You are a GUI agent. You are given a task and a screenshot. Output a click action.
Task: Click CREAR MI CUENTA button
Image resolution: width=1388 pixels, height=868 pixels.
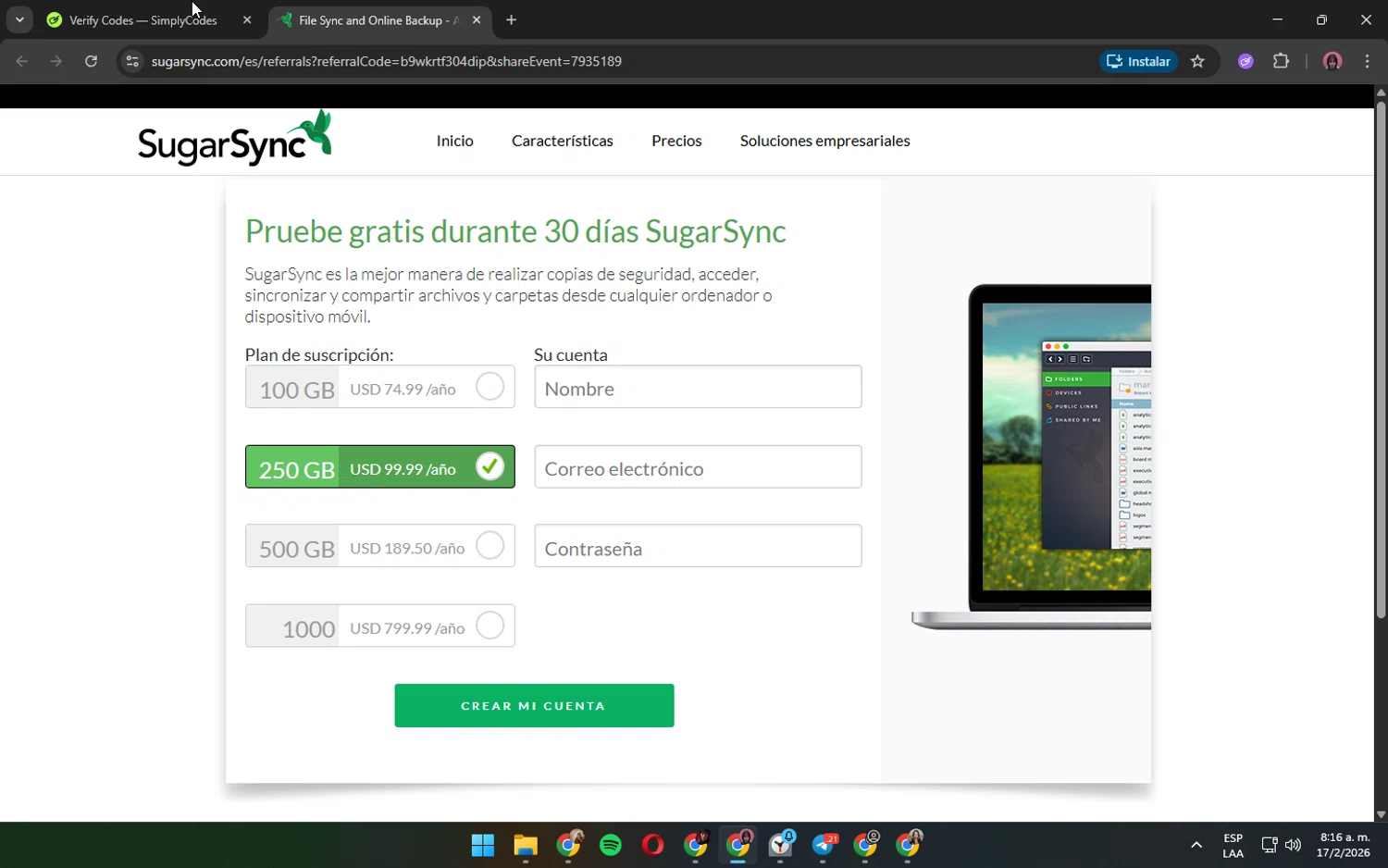(x=534, y=705)
